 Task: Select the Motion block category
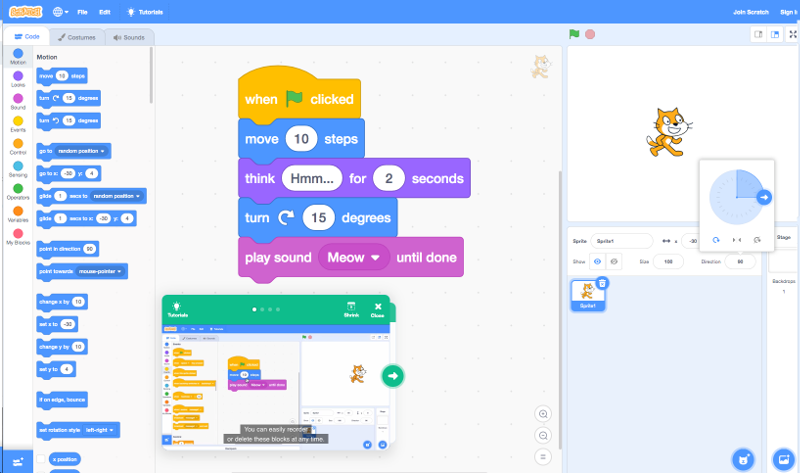pyautogui.click(x=18, y=56)
